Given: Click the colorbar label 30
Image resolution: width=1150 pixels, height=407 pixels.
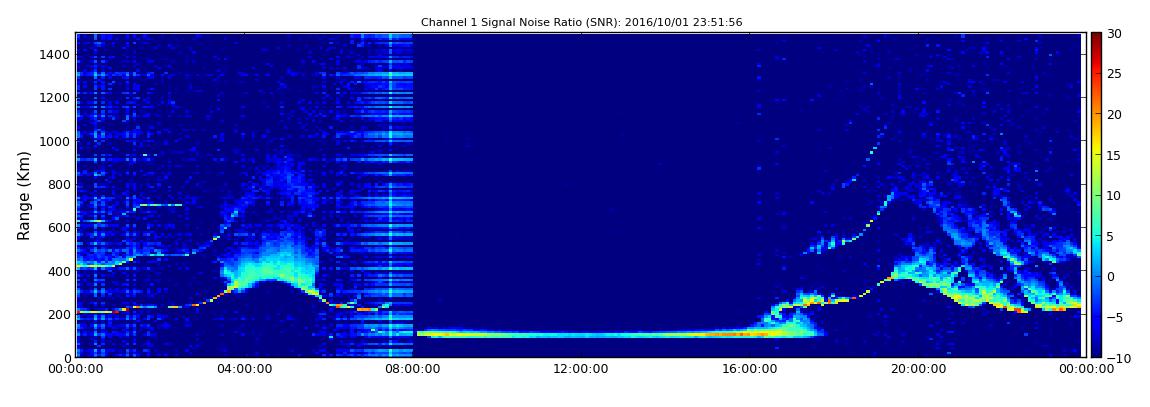Looking at the screenshot, I should coord(1115,33).
